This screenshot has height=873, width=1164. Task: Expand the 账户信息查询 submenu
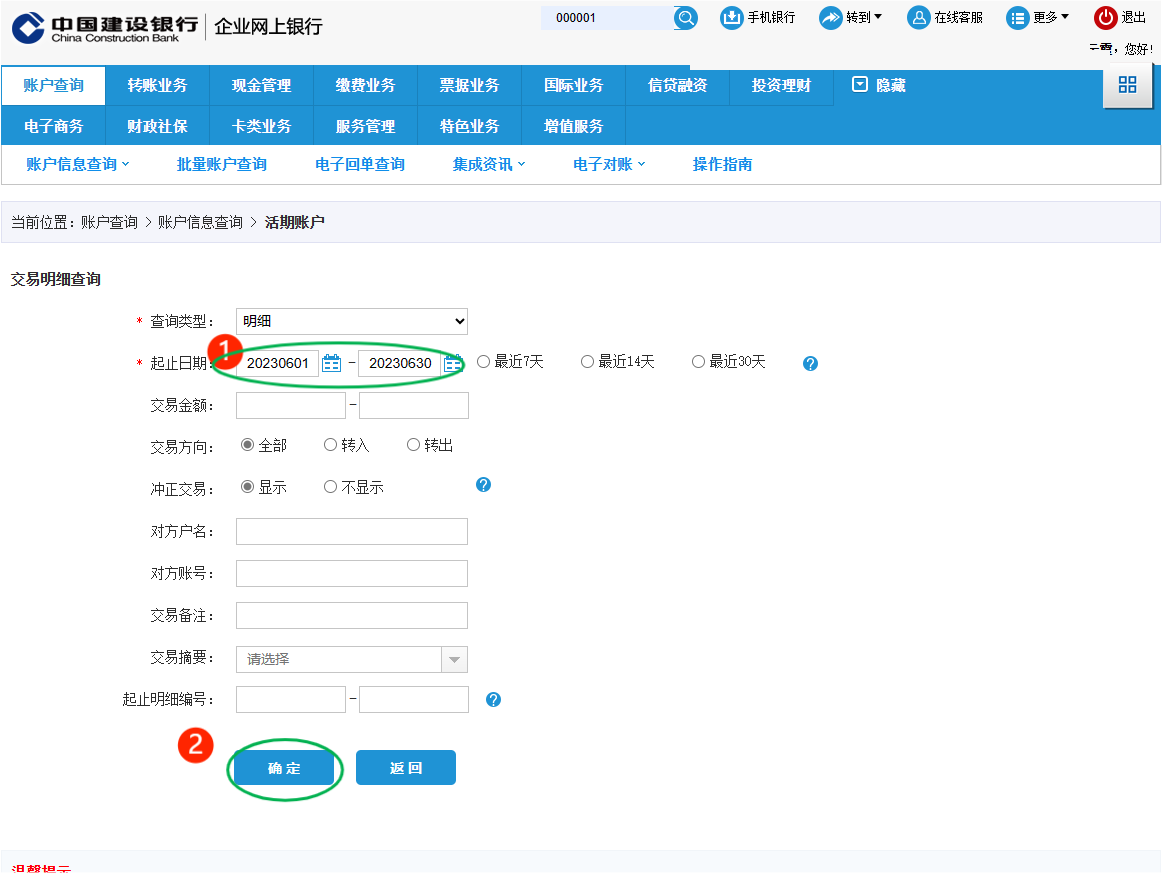point(78,164)
